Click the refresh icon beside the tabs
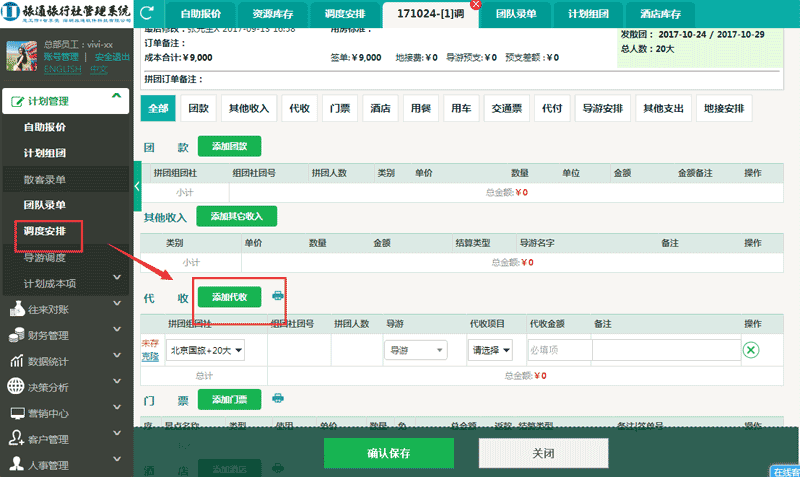 pos(149,14)
